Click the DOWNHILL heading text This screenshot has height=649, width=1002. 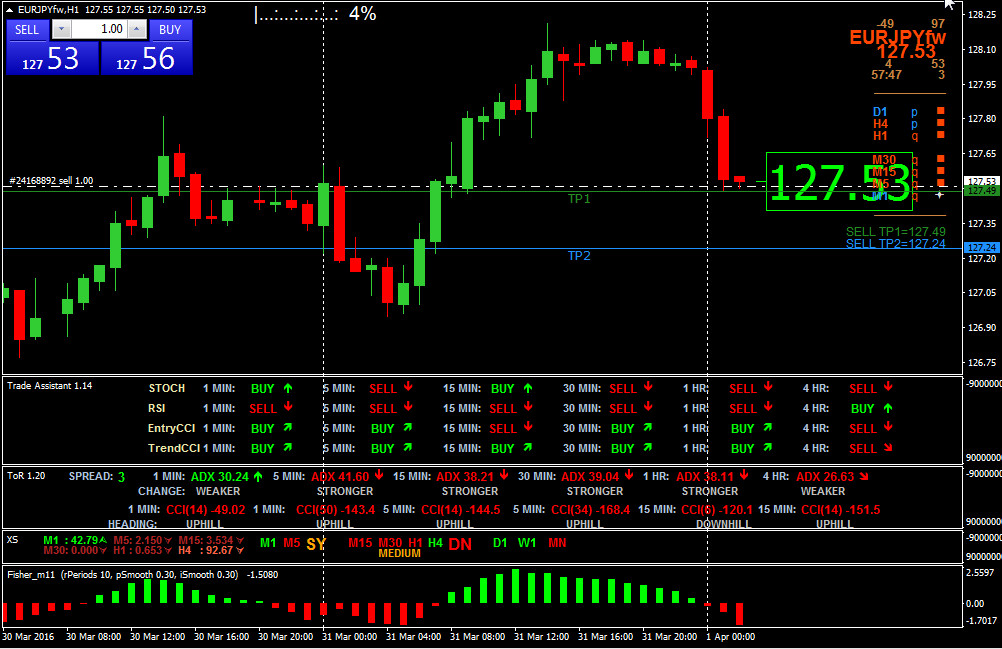tap(724, 524)
